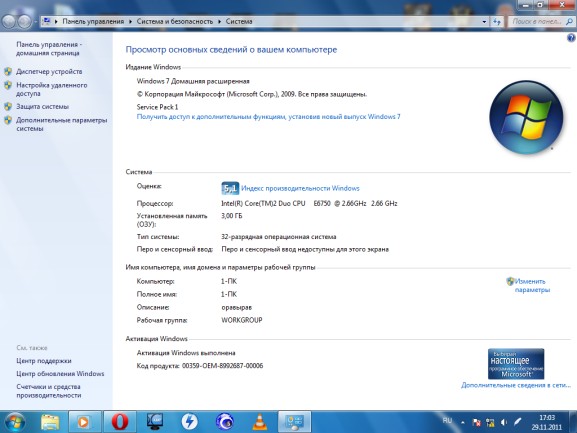The height and width of the screenshot is (433, 577).
Task: Click description value оравырав
Action: (x=237, y=308)
